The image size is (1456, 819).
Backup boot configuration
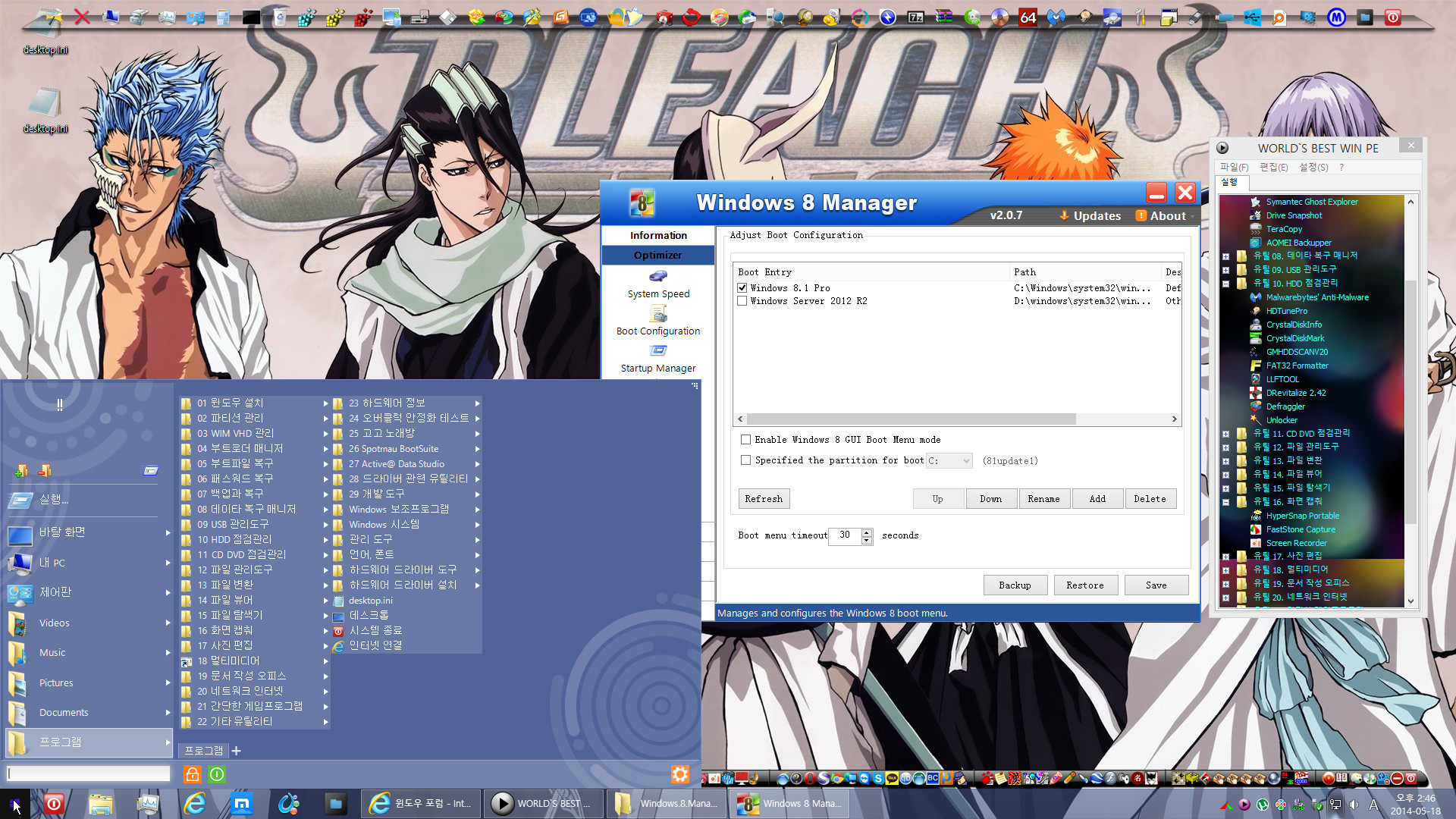coord(1015,585)
